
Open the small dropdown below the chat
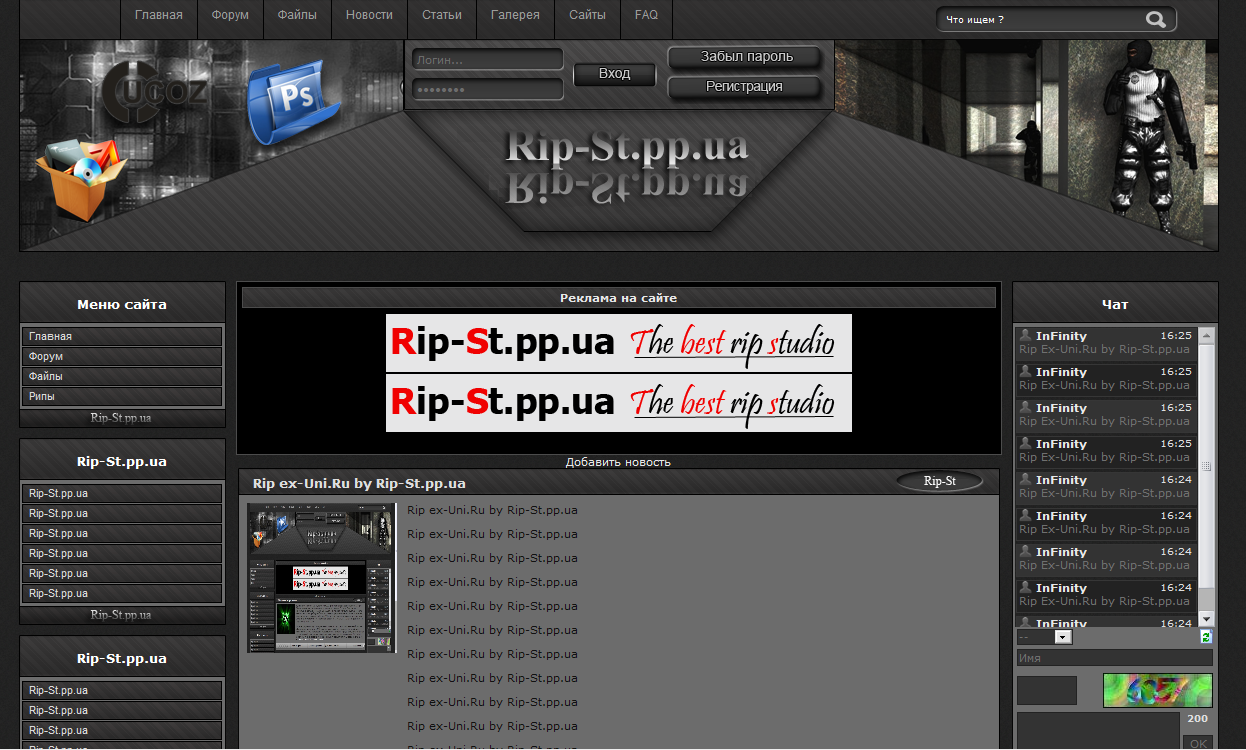click(1045, 637)
